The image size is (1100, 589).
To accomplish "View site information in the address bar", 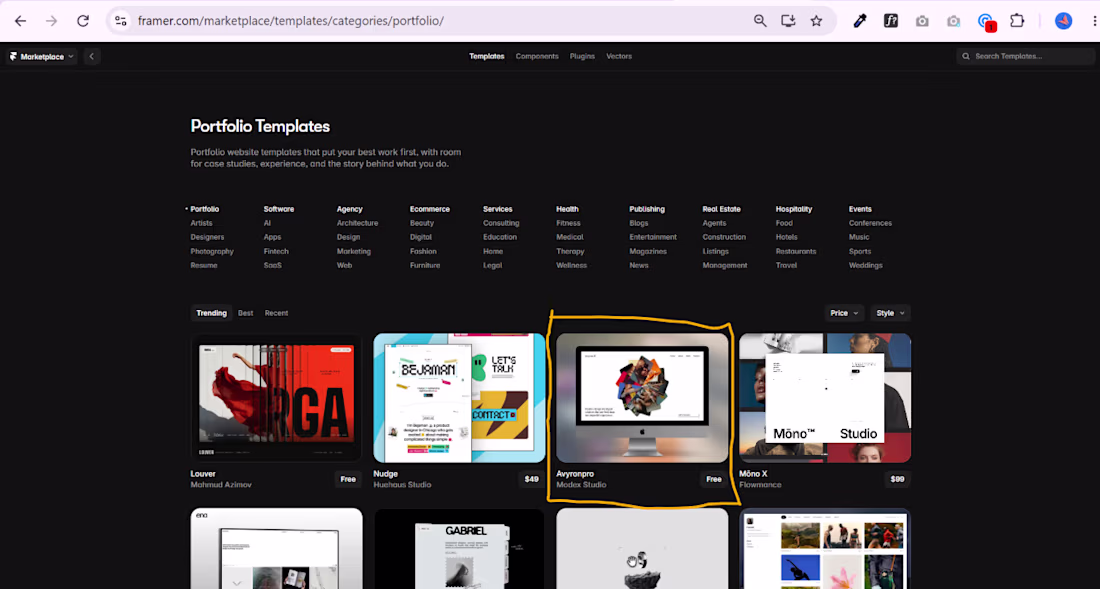I will point(121,21).
